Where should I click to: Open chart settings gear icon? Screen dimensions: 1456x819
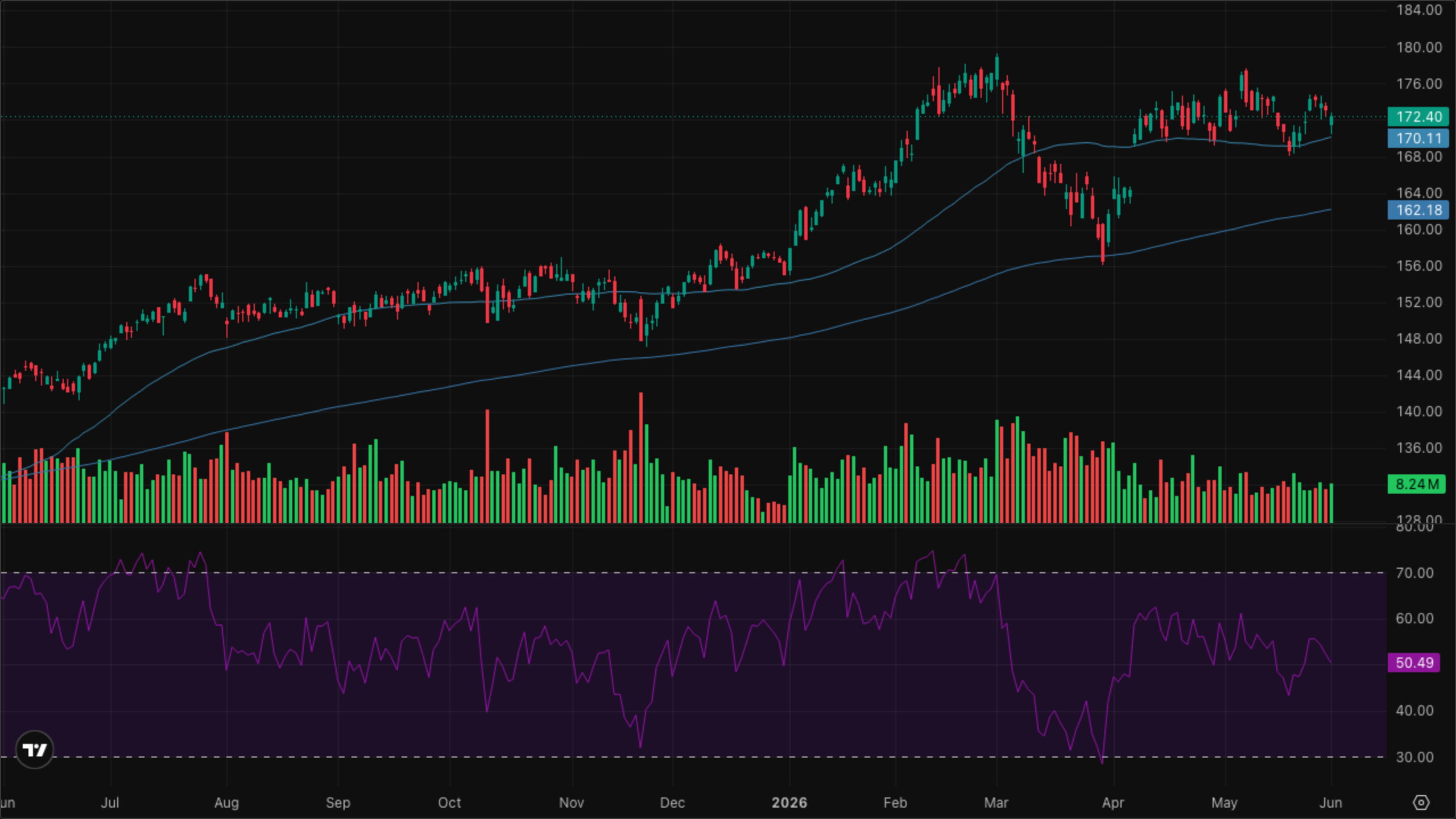point(1421,803)
